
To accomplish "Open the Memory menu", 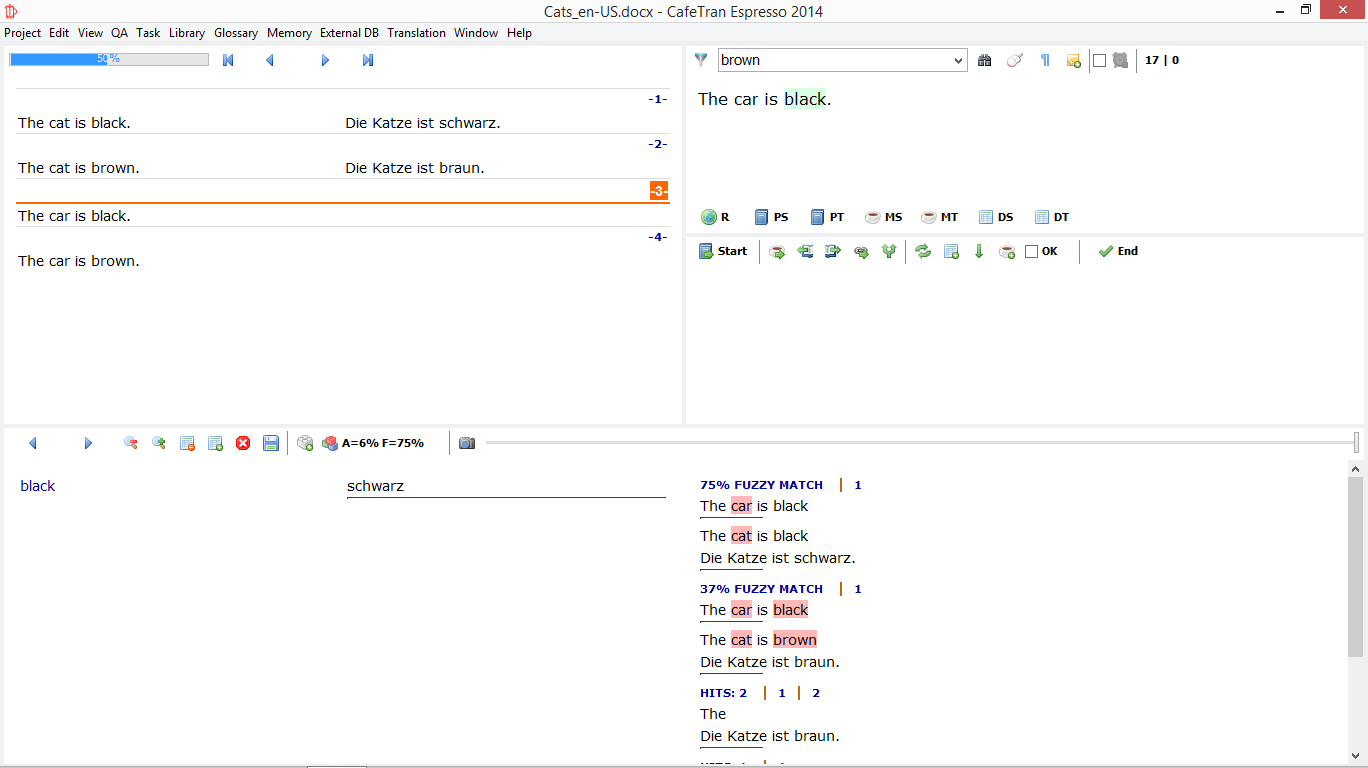I will (x=289, y=33).
